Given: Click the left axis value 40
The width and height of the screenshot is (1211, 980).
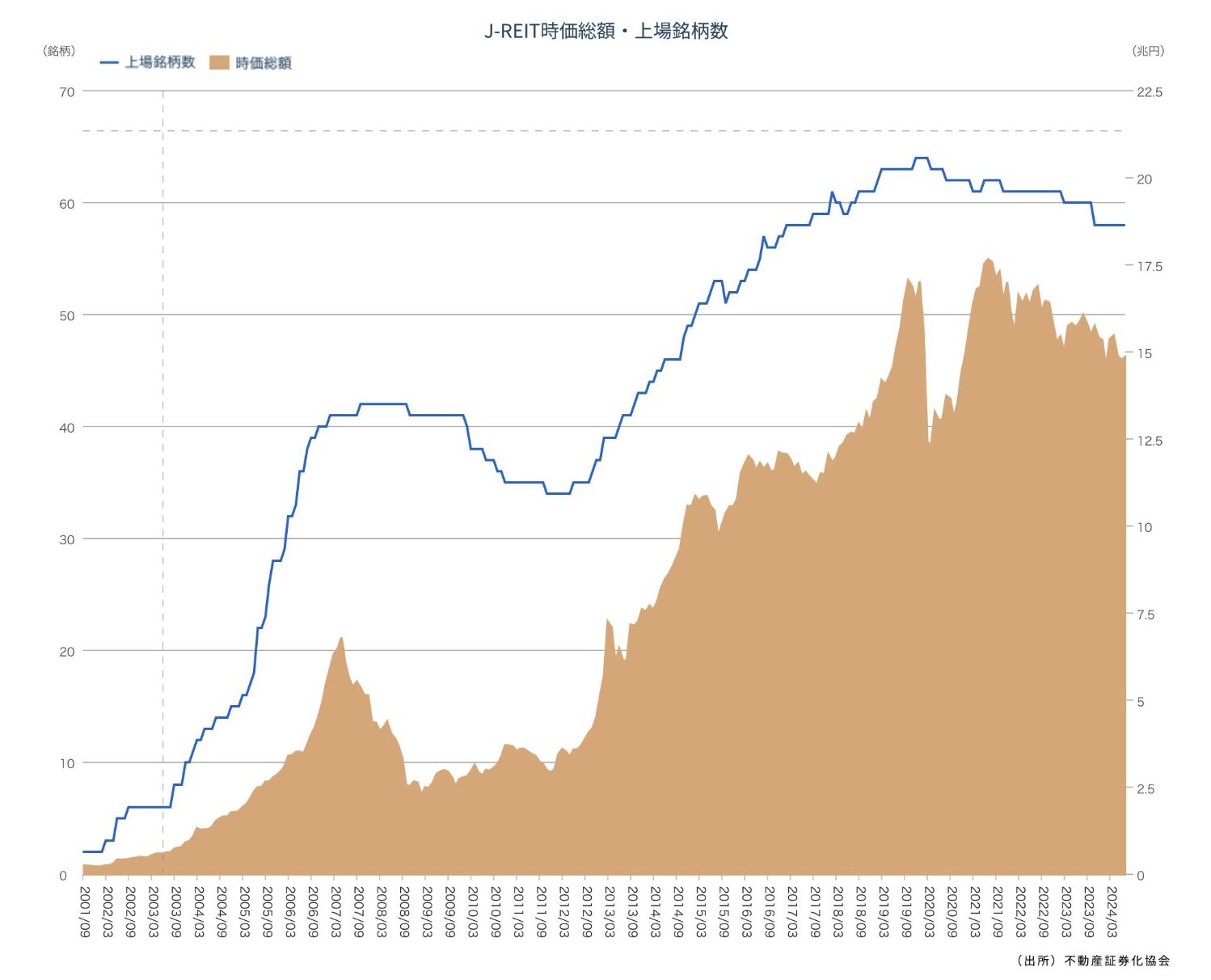Looking at the screenshot, I should pyautogui.click(x=66, y=428).
